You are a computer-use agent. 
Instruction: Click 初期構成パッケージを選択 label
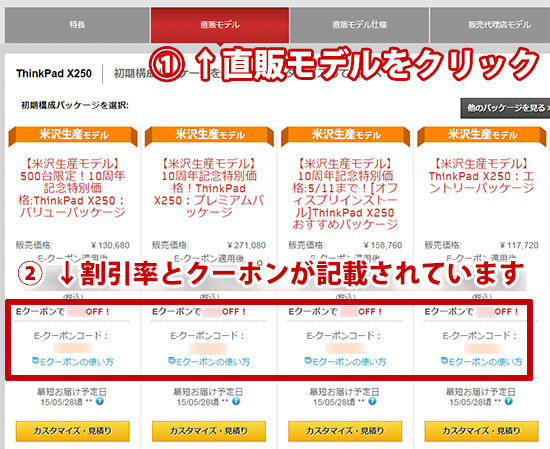(75, 105)
